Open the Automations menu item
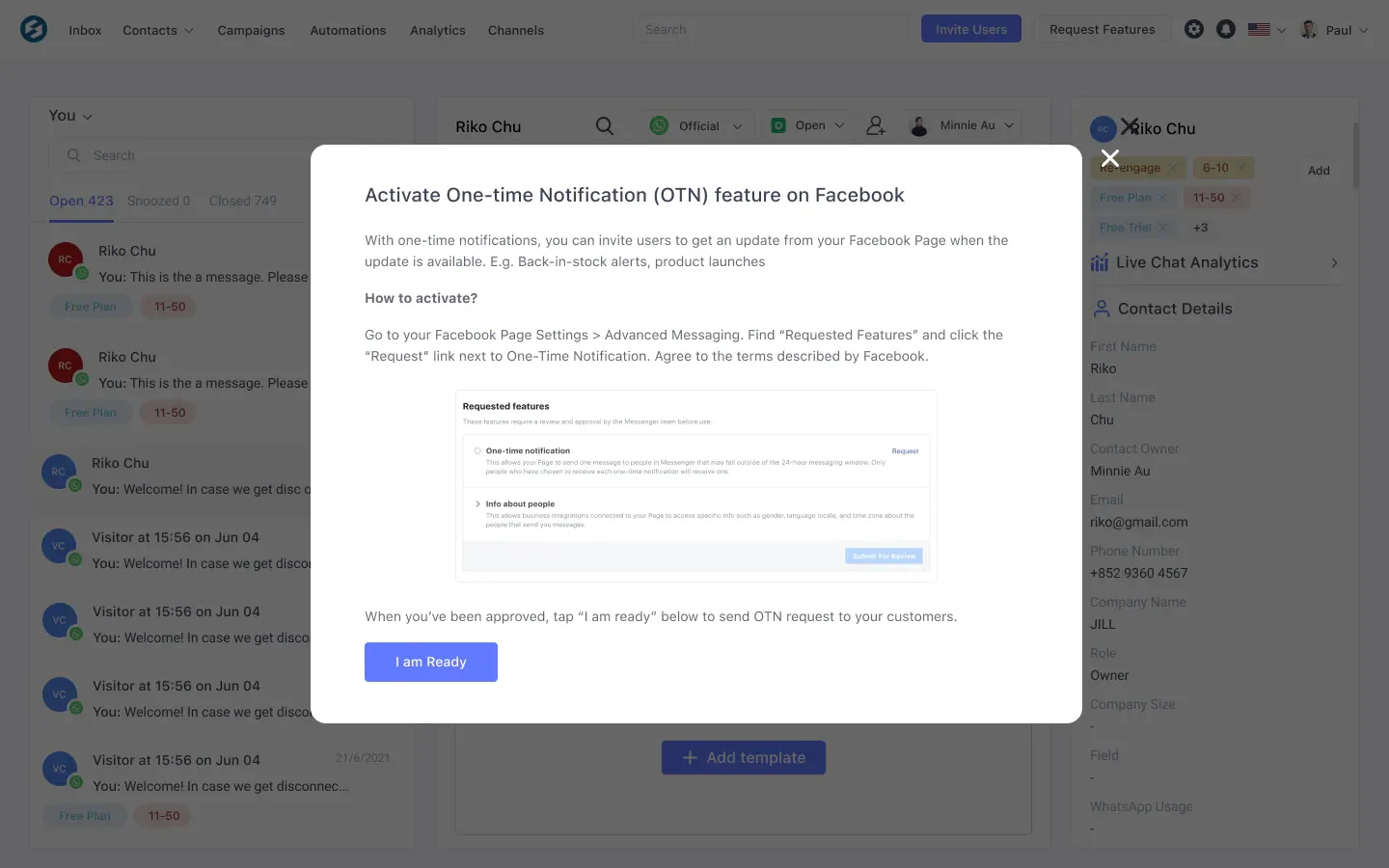The image size is (1389, 868). pos(348,30)
